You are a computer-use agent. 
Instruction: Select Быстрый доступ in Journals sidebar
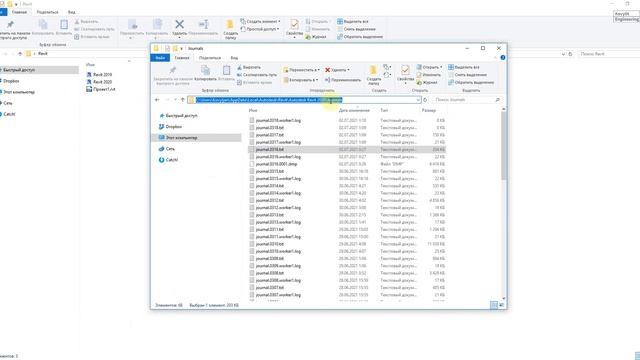click(x=178, y=116)
